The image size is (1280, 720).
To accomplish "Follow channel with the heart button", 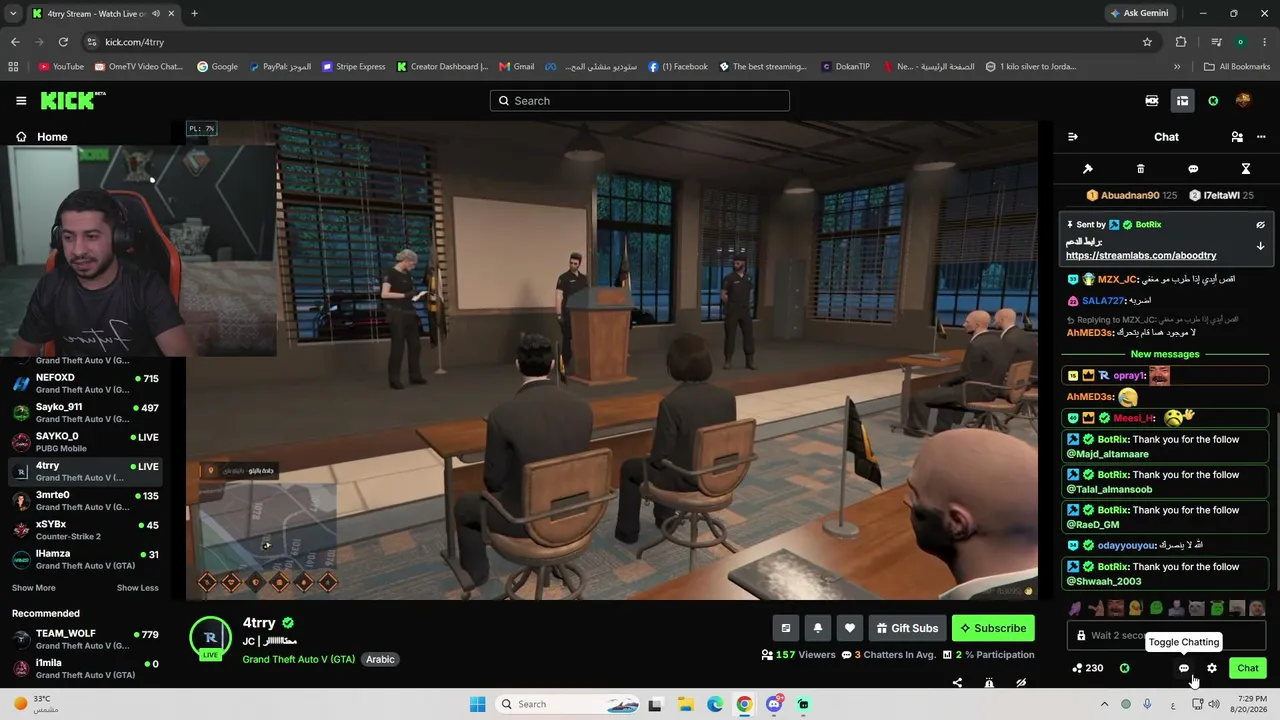I will point(850,628).
